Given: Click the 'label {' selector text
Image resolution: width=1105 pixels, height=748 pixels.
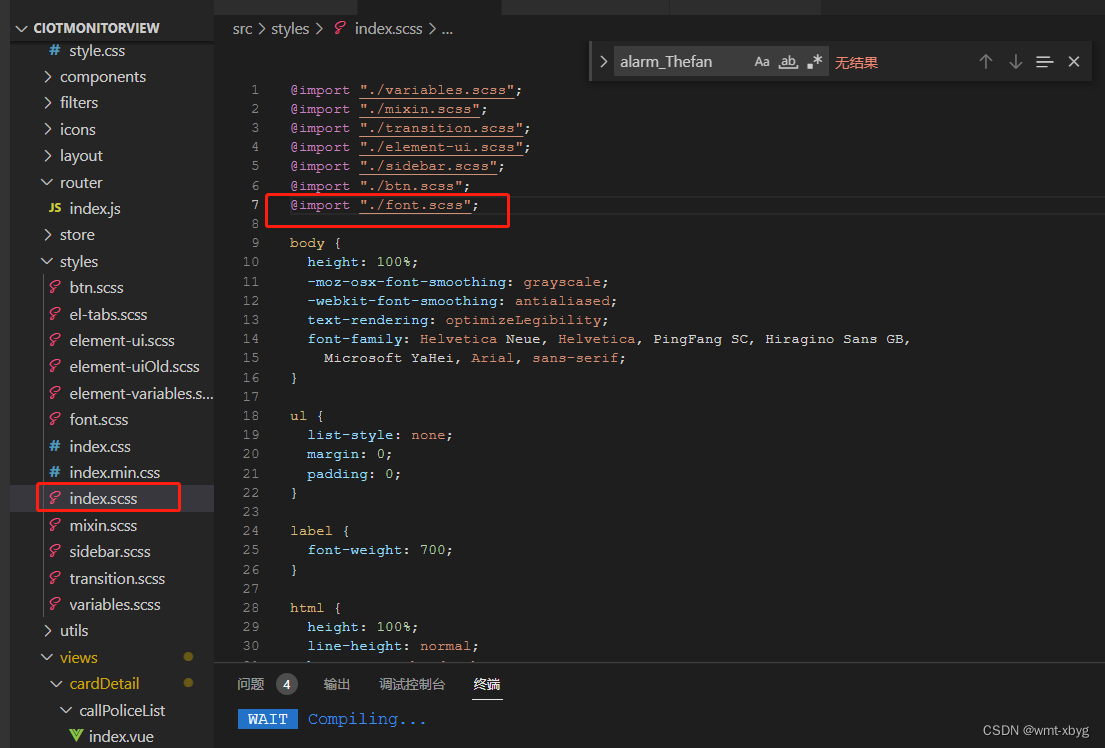Looking at the screenshot, I should click(319, 531).
